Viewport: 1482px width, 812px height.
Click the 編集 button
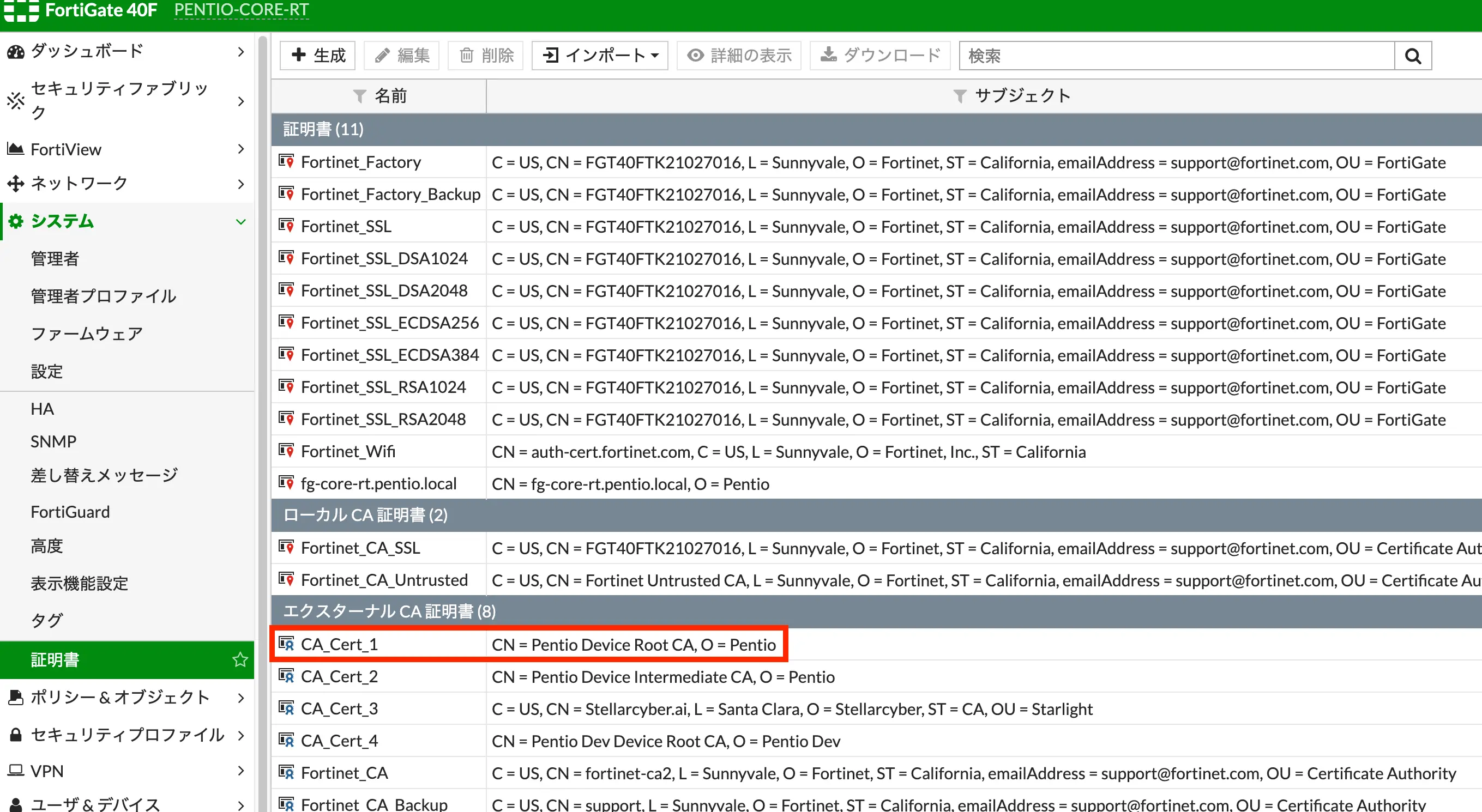tap(401, 56)
